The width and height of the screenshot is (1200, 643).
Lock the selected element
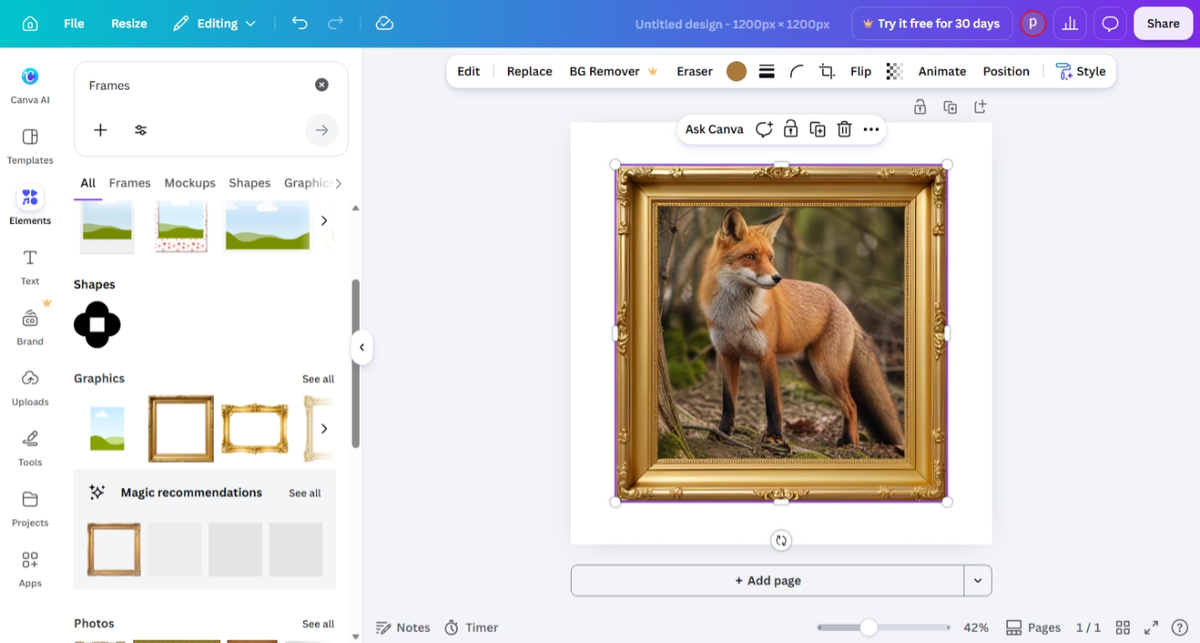tap(791, 129)
